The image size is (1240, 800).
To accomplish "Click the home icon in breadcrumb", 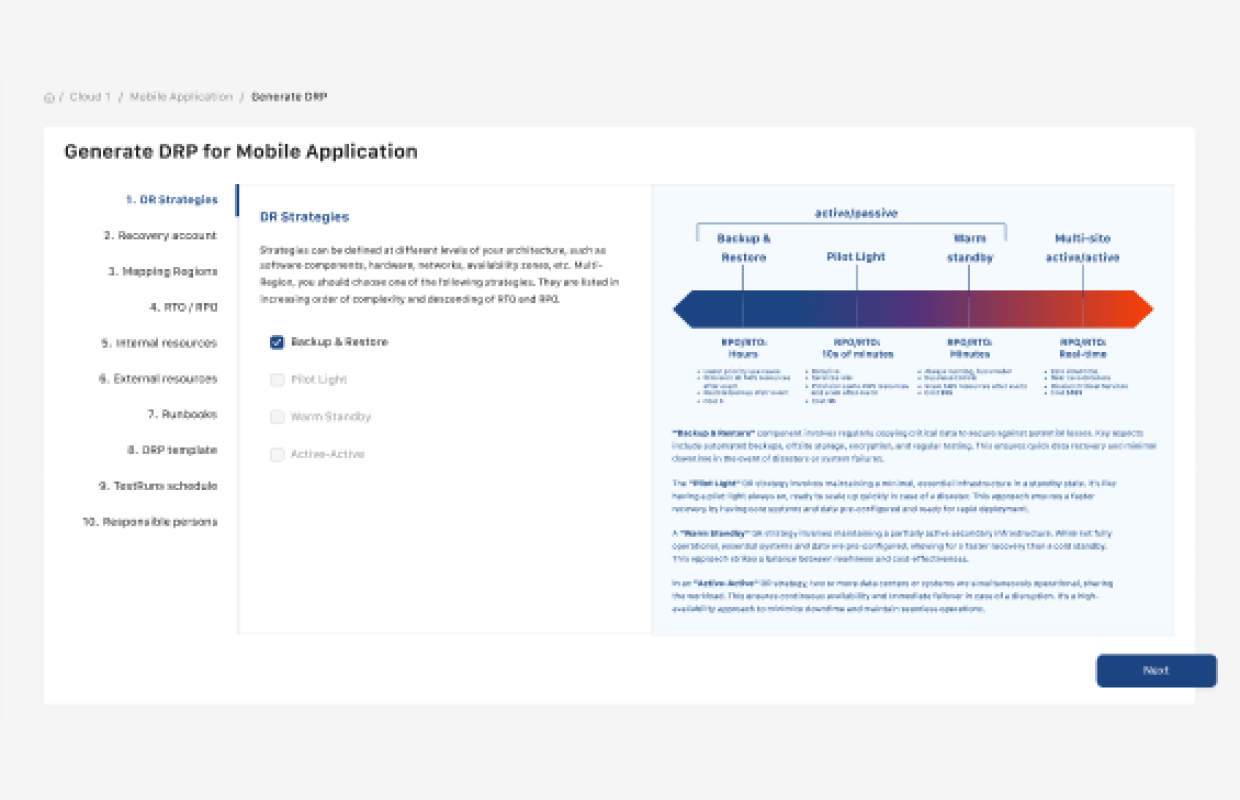I will (49, 98).
